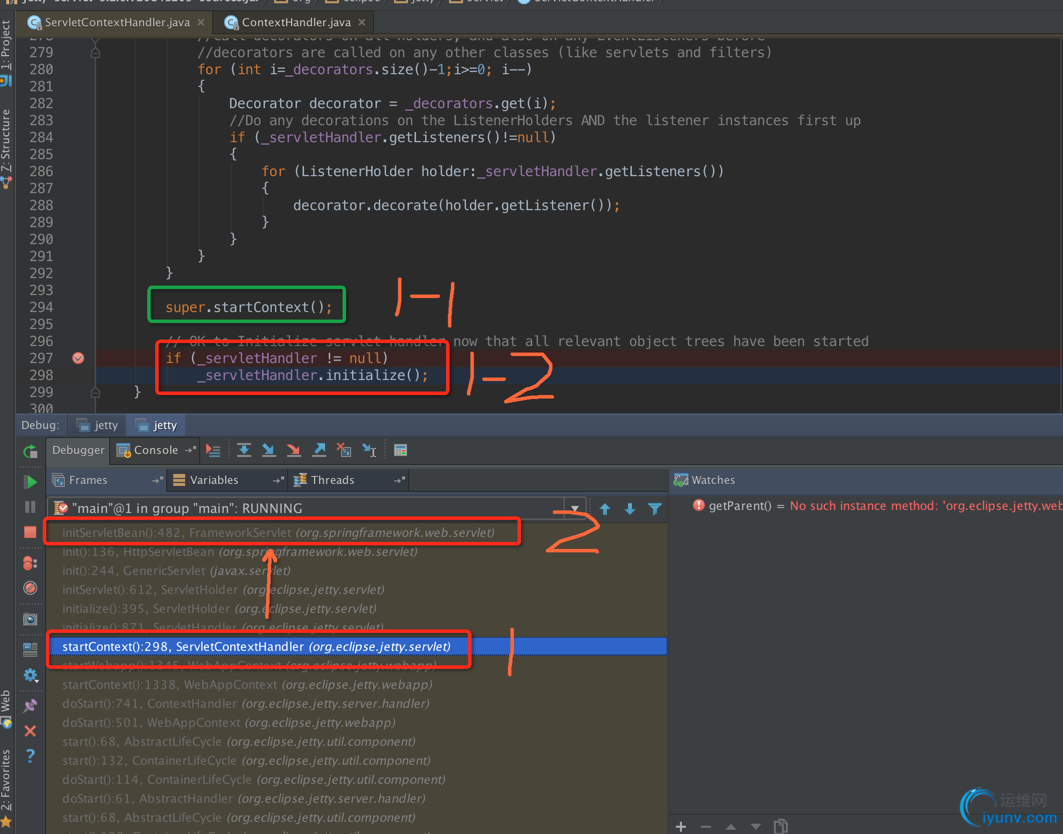Screen dimensions: 1063x834
Task: Open the Project tool window
Action: pyautogui.click(x=6, y=51)
